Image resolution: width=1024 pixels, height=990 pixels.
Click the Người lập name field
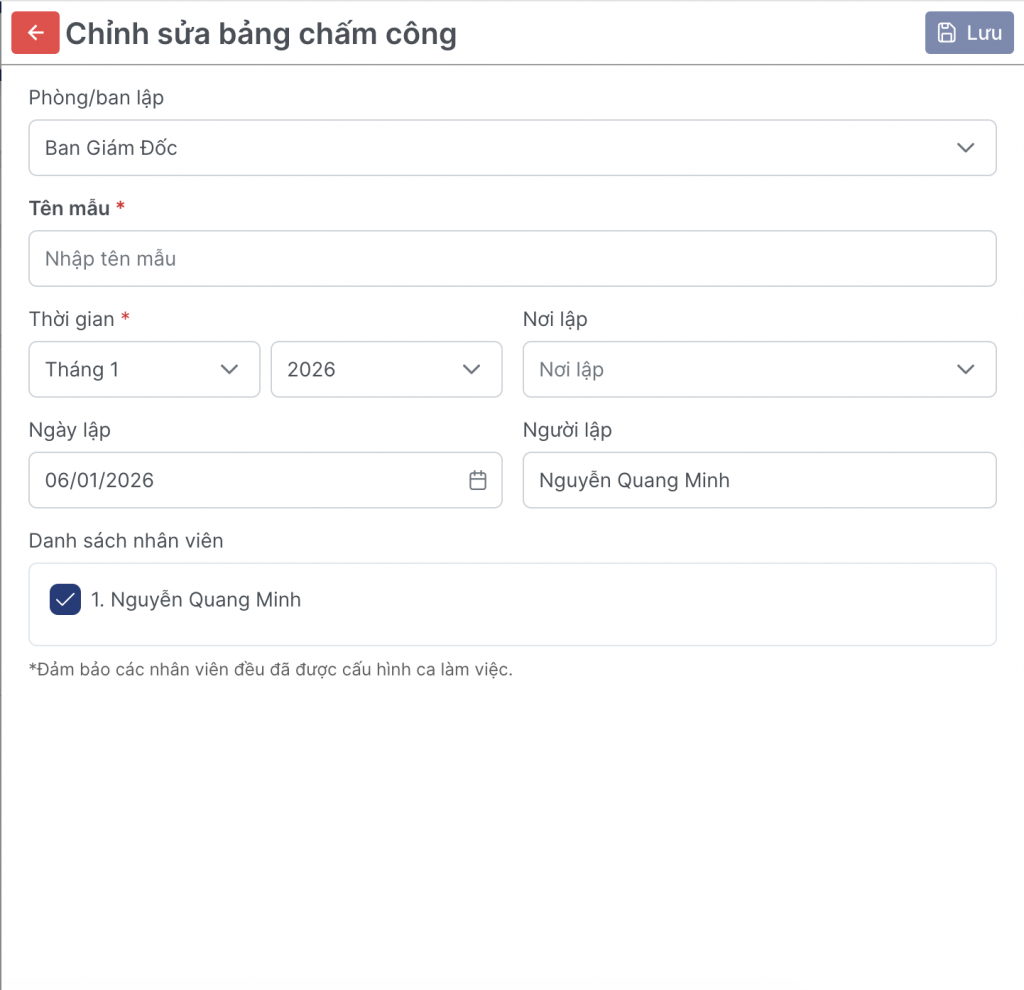click(759, 480)
